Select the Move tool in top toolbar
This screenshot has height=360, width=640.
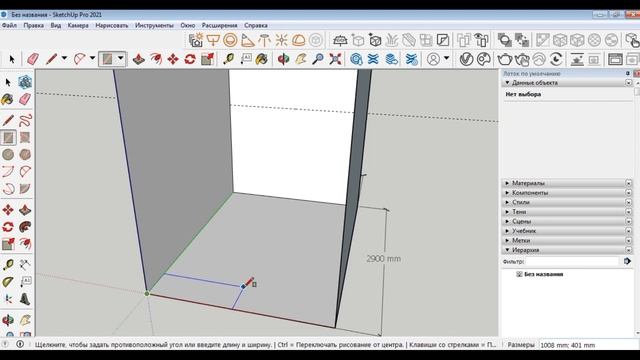(x=173, y=59)
